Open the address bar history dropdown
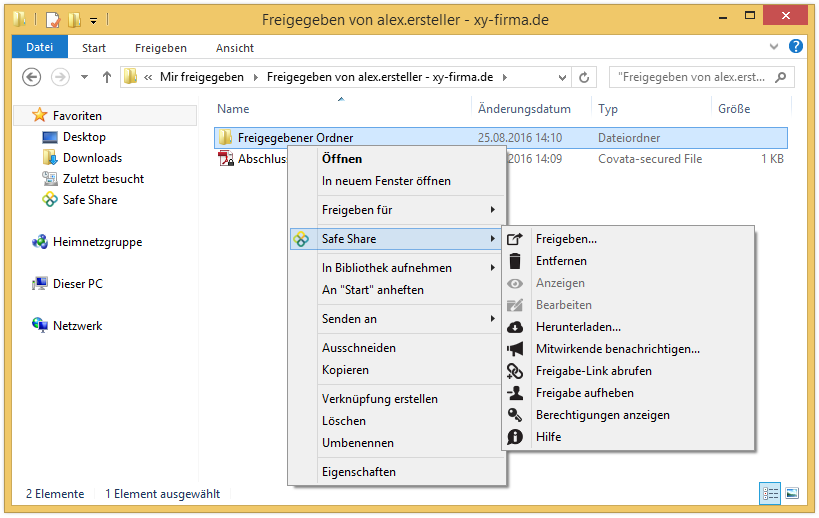 [563, 77]
